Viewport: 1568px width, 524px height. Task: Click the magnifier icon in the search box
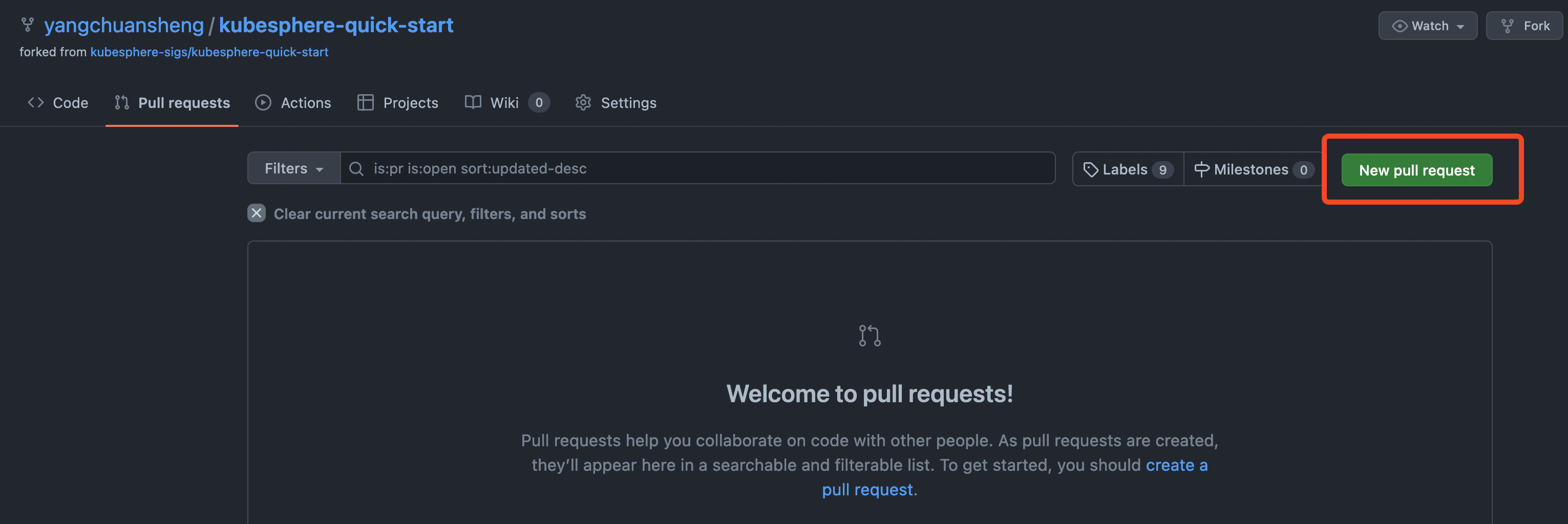click(x=356, y=168)
